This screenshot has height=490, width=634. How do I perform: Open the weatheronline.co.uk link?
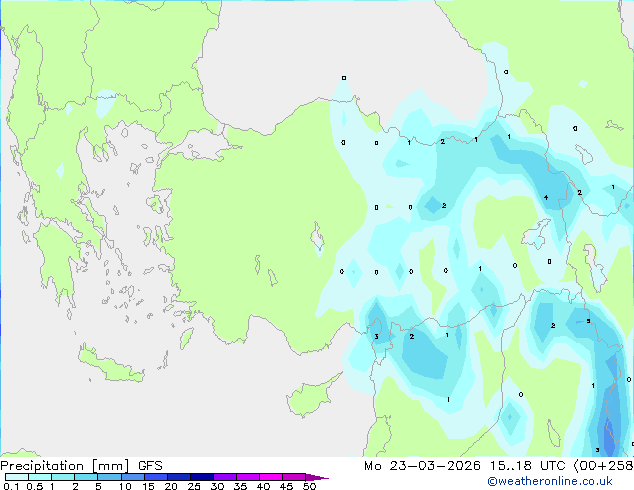click(549, 481)
